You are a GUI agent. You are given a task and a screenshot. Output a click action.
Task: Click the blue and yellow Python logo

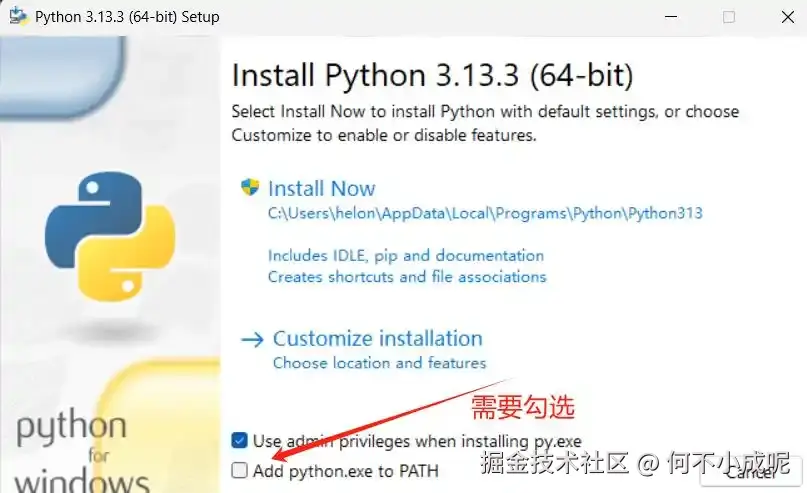[110, 236]
